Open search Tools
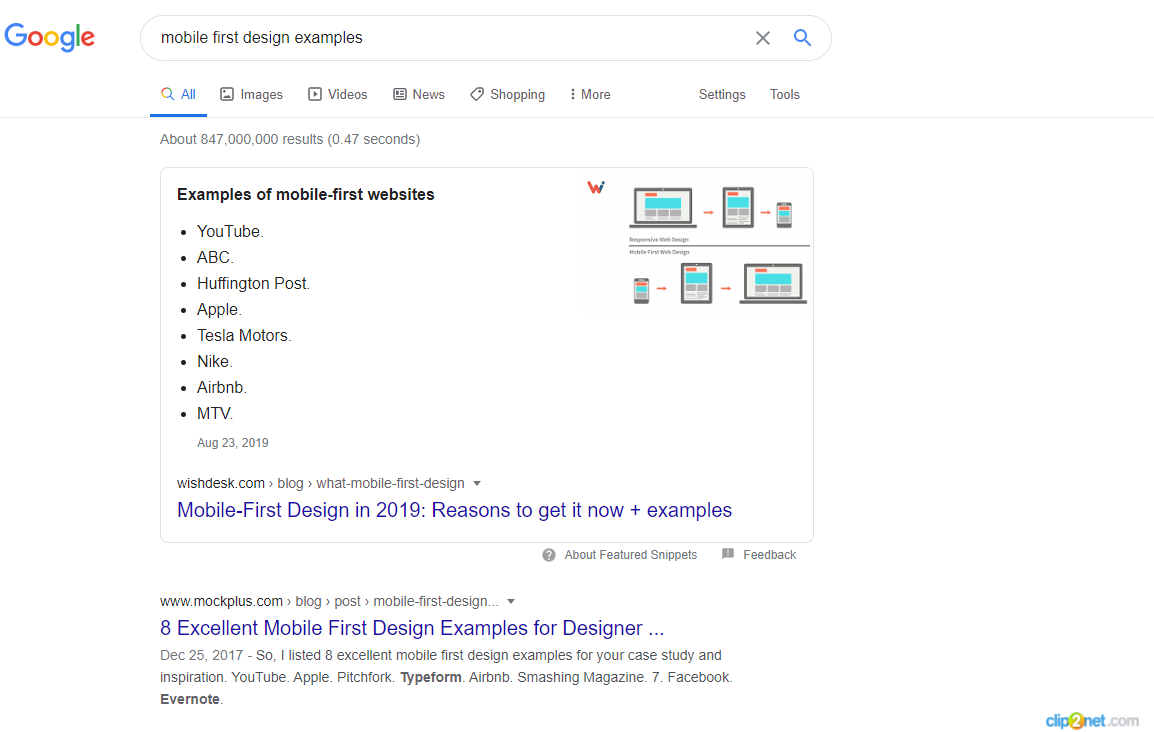The image size is (1154, 732). [x=785, y=94]
